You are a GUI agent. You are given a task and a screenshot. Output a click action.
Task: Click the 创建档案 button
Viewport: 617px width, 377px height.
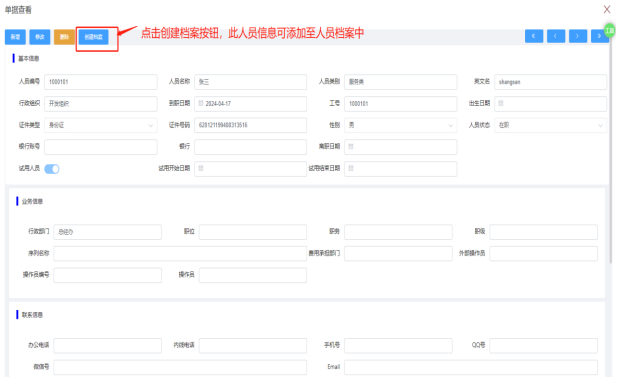click(x=94, y=37)
